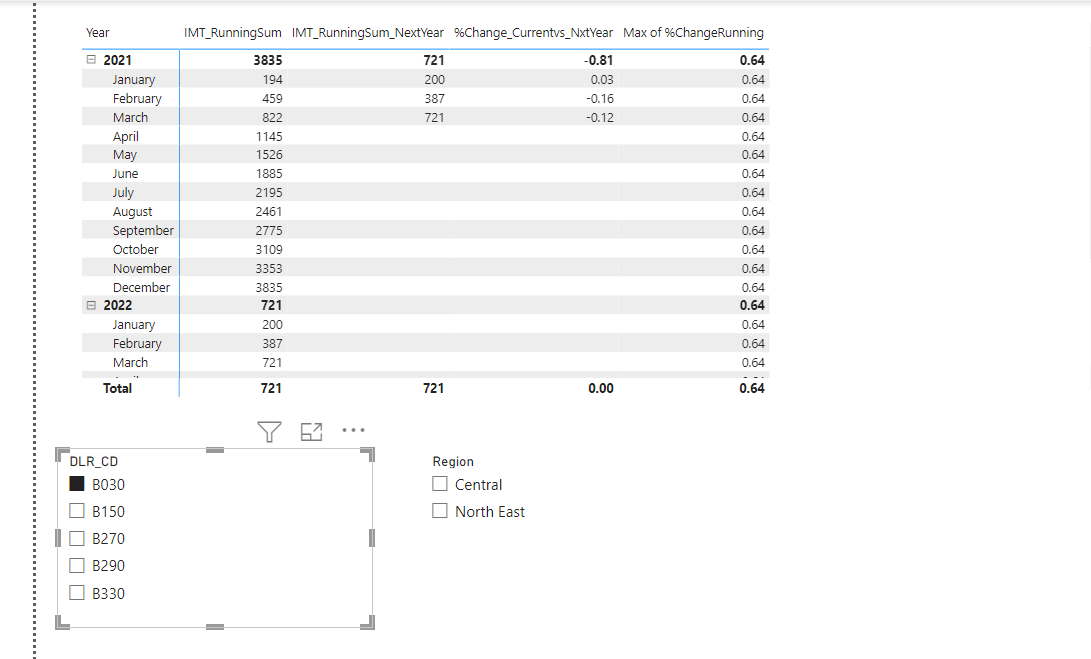Click the -0.16 change value in February
Screen dimensions: 1091x659
click(x=600, y=99)
